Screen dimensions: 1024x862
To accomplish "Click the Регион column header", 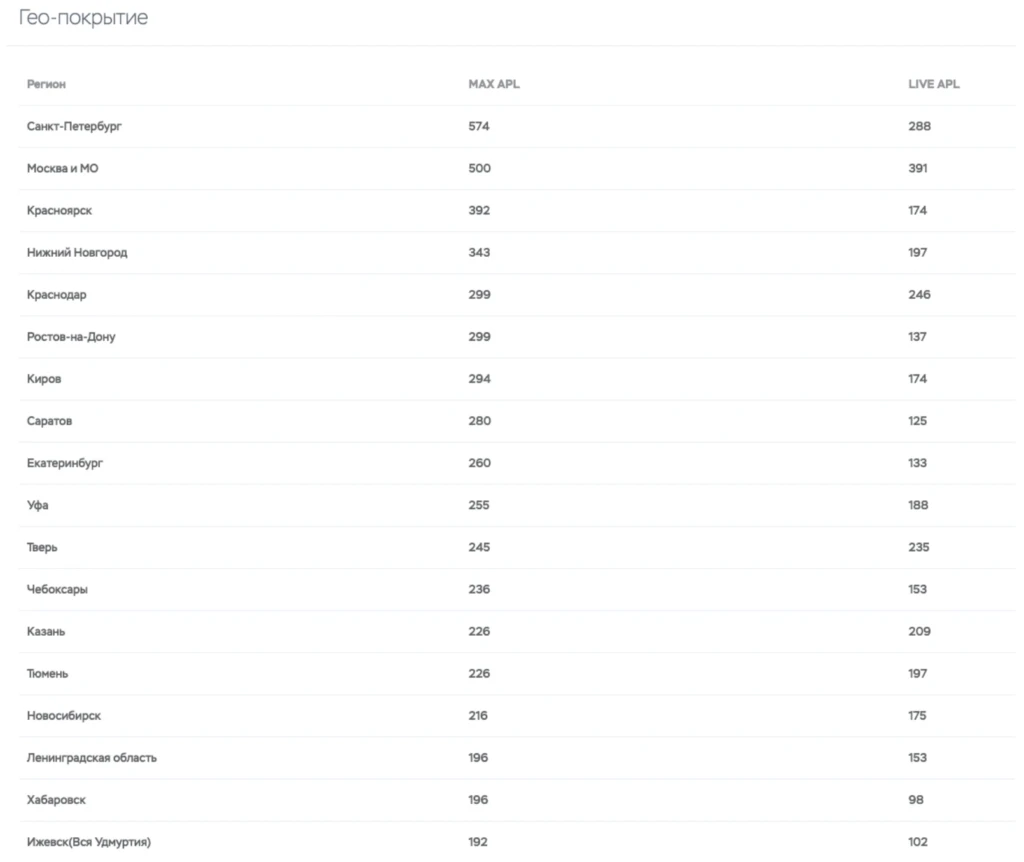I will 46,84.
